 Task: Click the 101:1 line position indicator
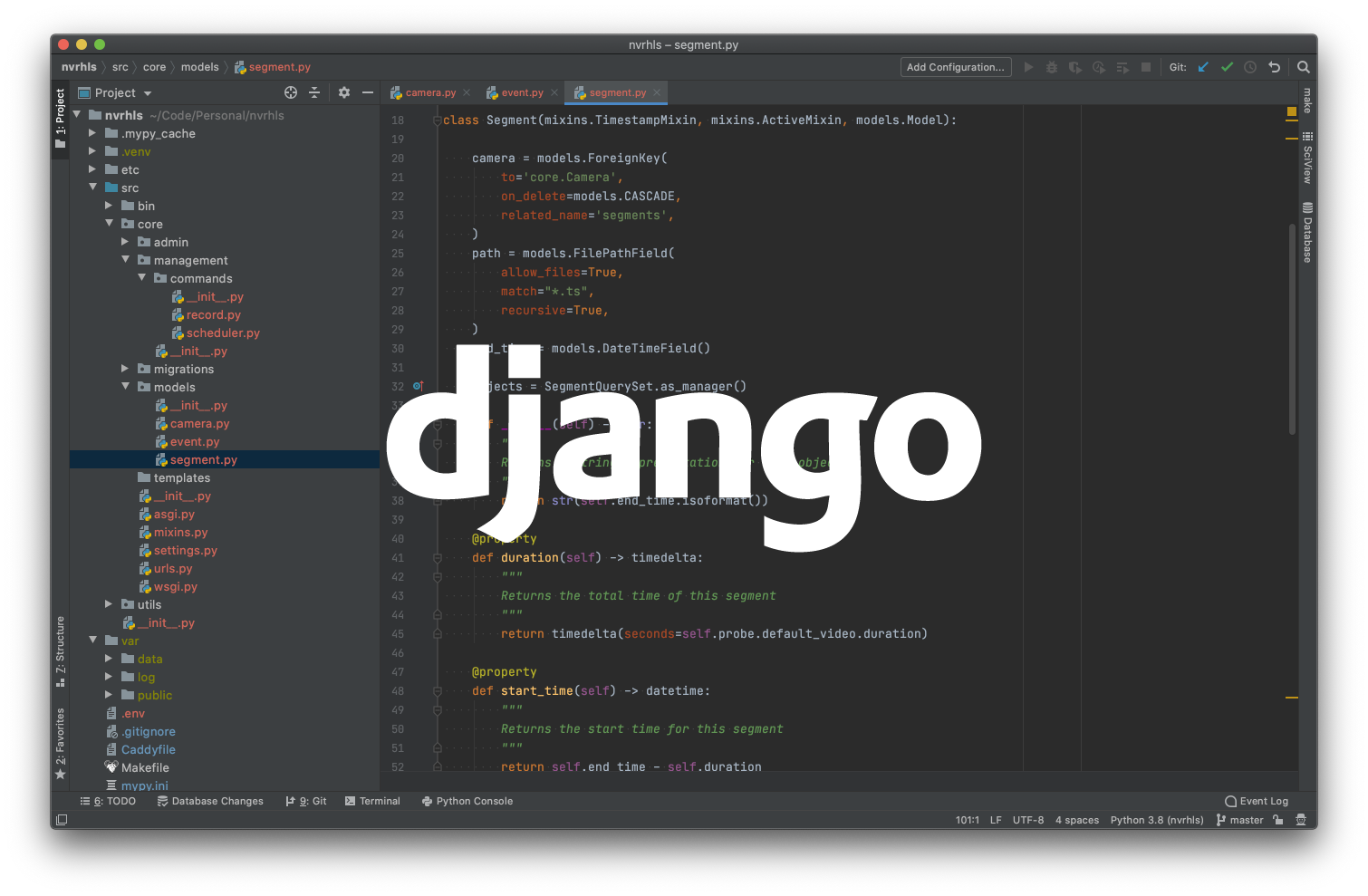tap(968, 820)
